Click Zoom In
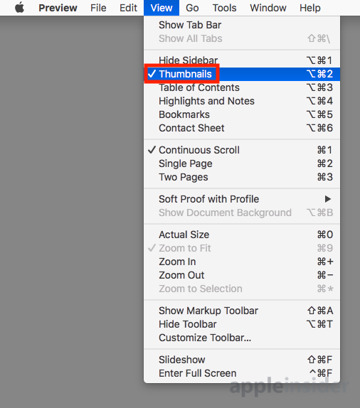This screenshot has height=408, width=360. click(242, 262)
